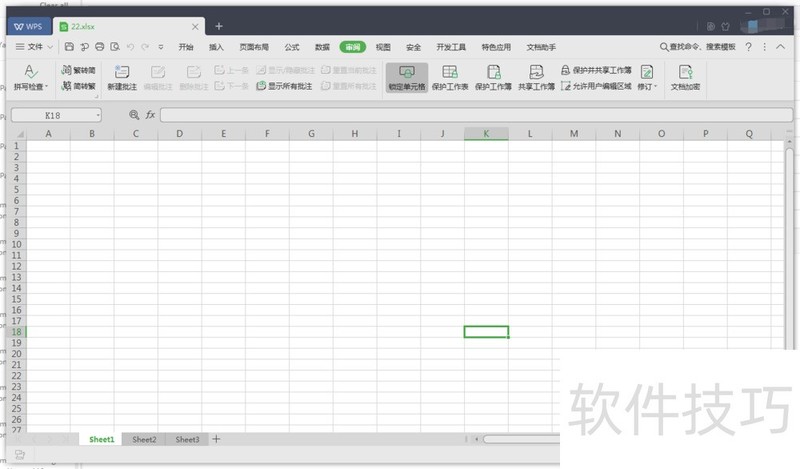This screenshot has width=800, height=469.
Task: Open Share Workbook (共享工作簿)
Action: (536, 77)
